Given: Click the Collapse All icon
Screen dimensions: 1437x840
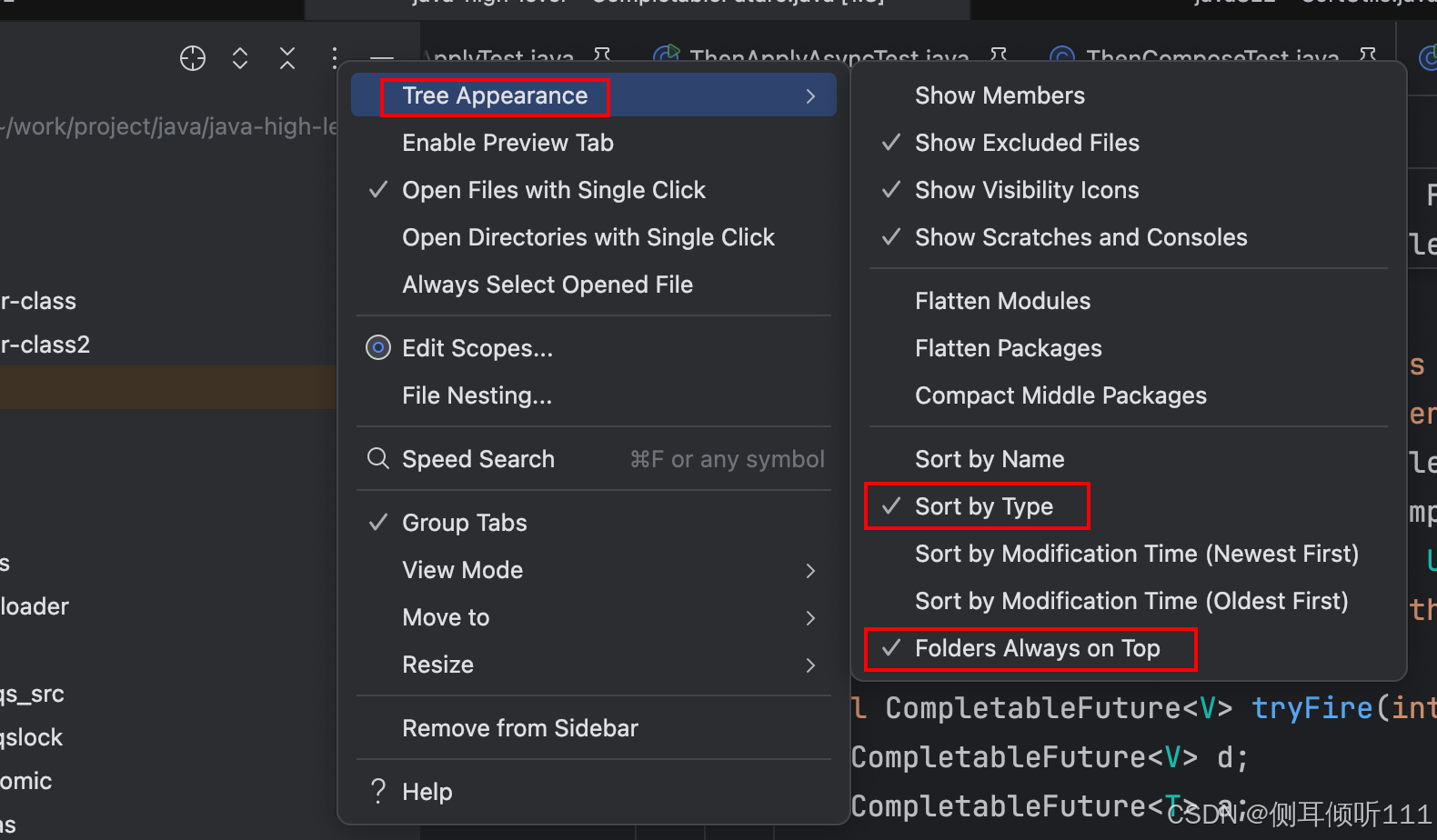Looking at the screenshot, I should click(287, 58).
